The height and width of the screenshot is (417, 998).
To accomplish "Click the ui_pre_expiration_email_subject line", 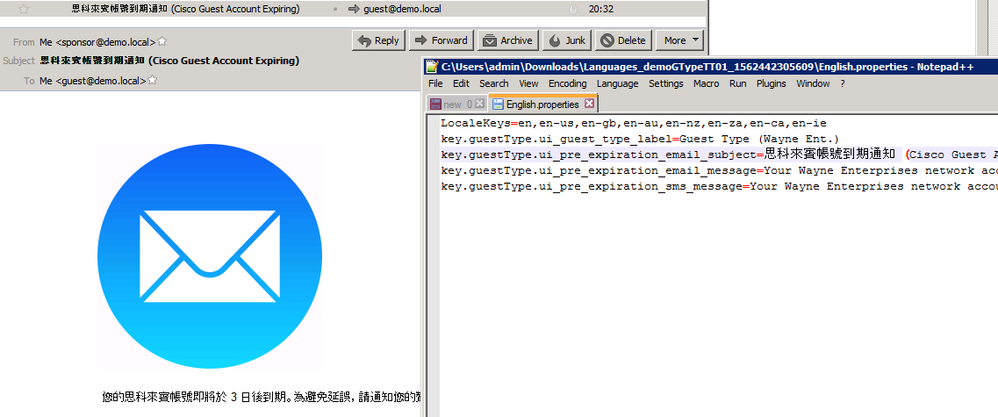I will [x=719, y=155].
